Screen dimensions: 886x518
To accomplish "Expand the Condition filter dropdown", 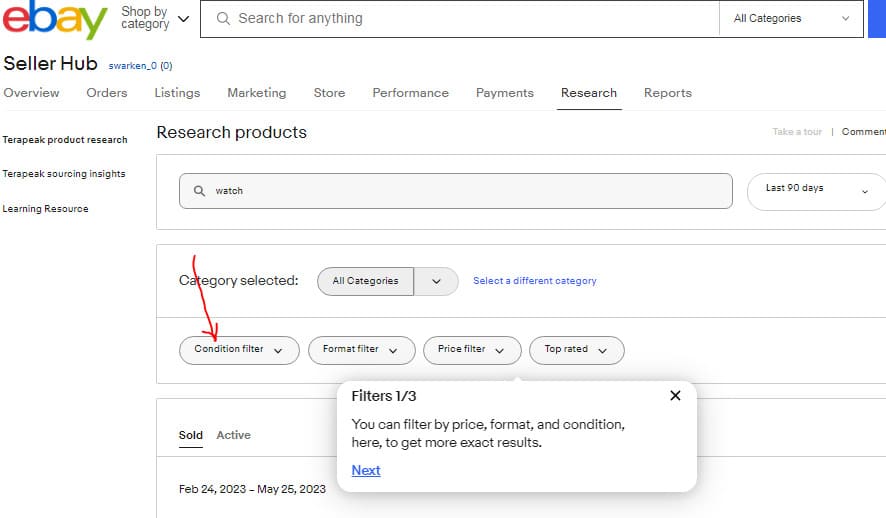I will 239,350.
